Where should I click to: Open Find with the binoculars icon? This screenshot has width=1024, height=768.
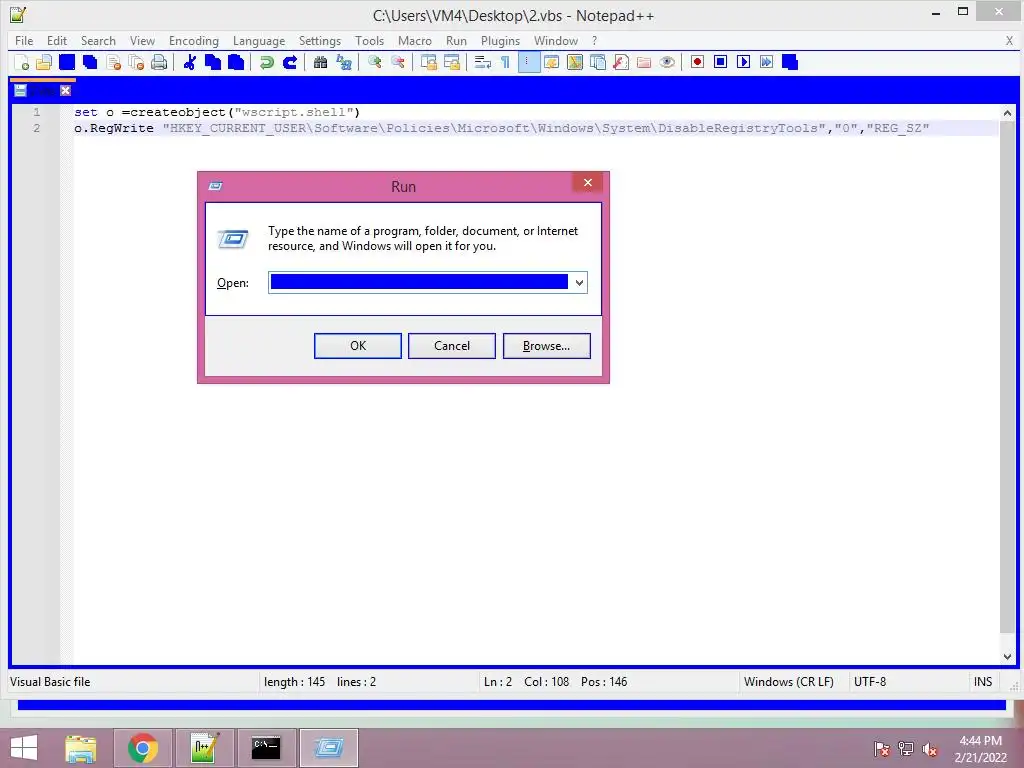(x=320, y=62)
